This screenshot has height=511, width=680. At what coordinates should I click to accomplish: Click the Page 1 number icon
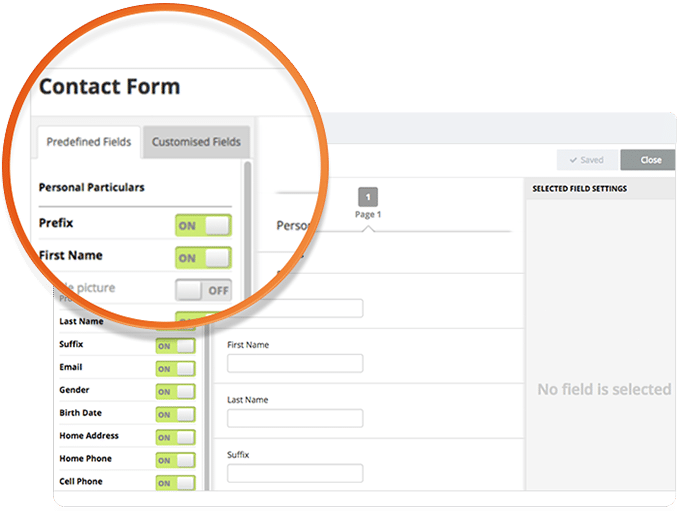pyautogui.click(x=368, y=197)
